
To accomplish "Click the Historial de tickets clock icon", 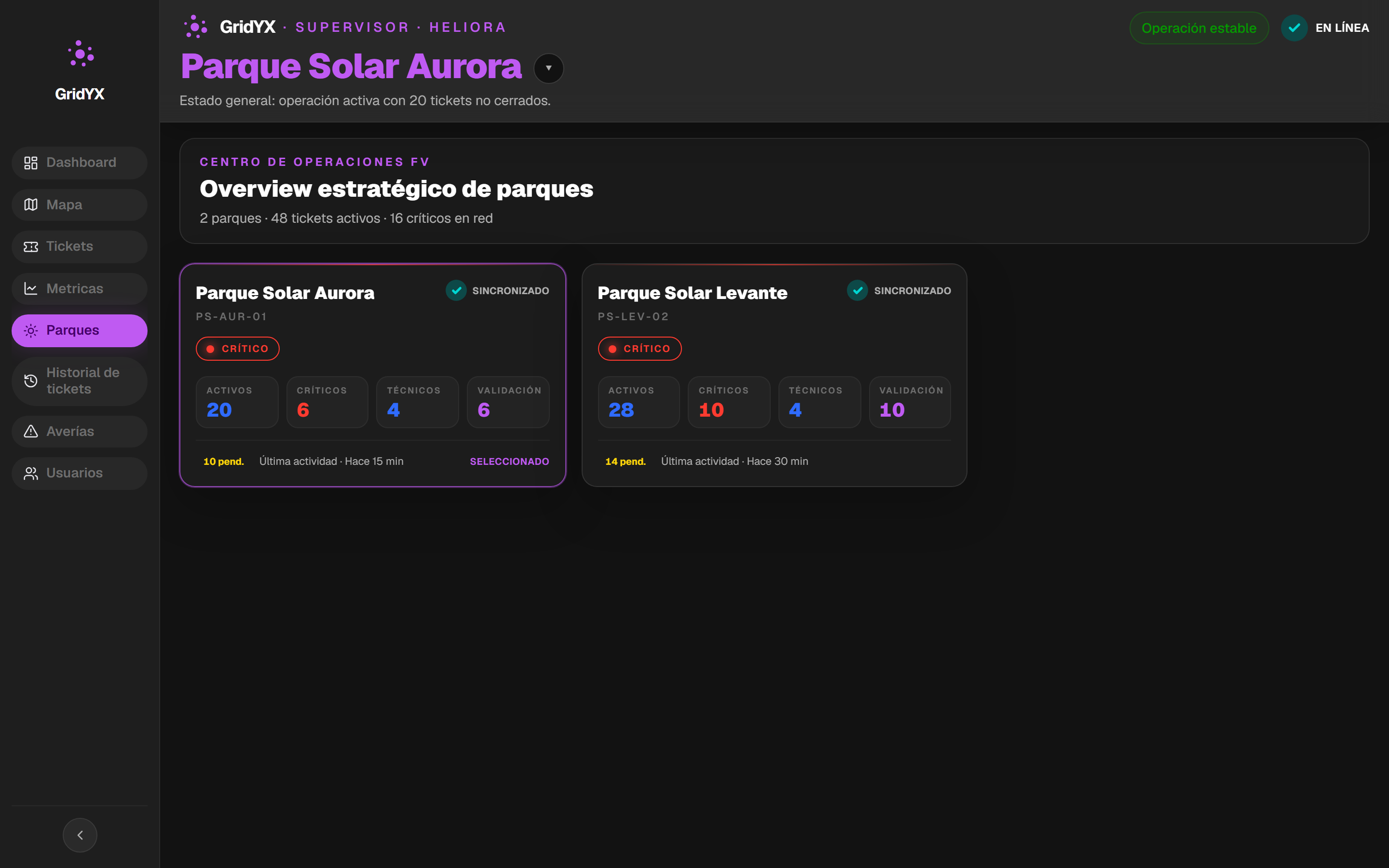I will pyautogui.click(x=31, y=380).
